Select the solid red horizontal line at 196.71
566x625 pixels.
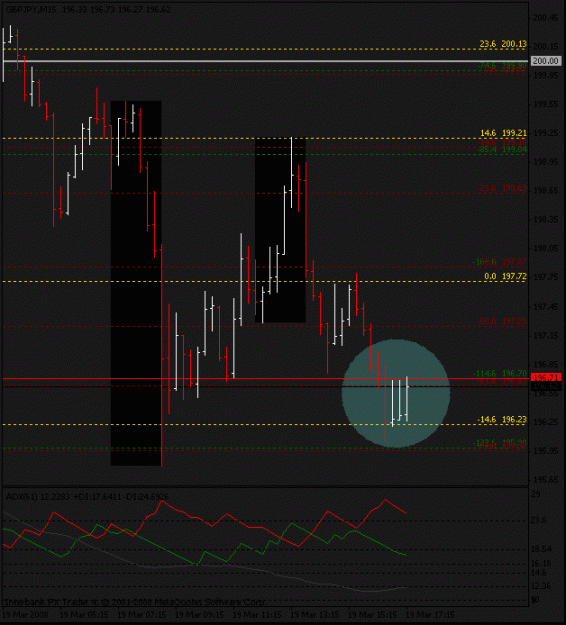click(265, 378)
